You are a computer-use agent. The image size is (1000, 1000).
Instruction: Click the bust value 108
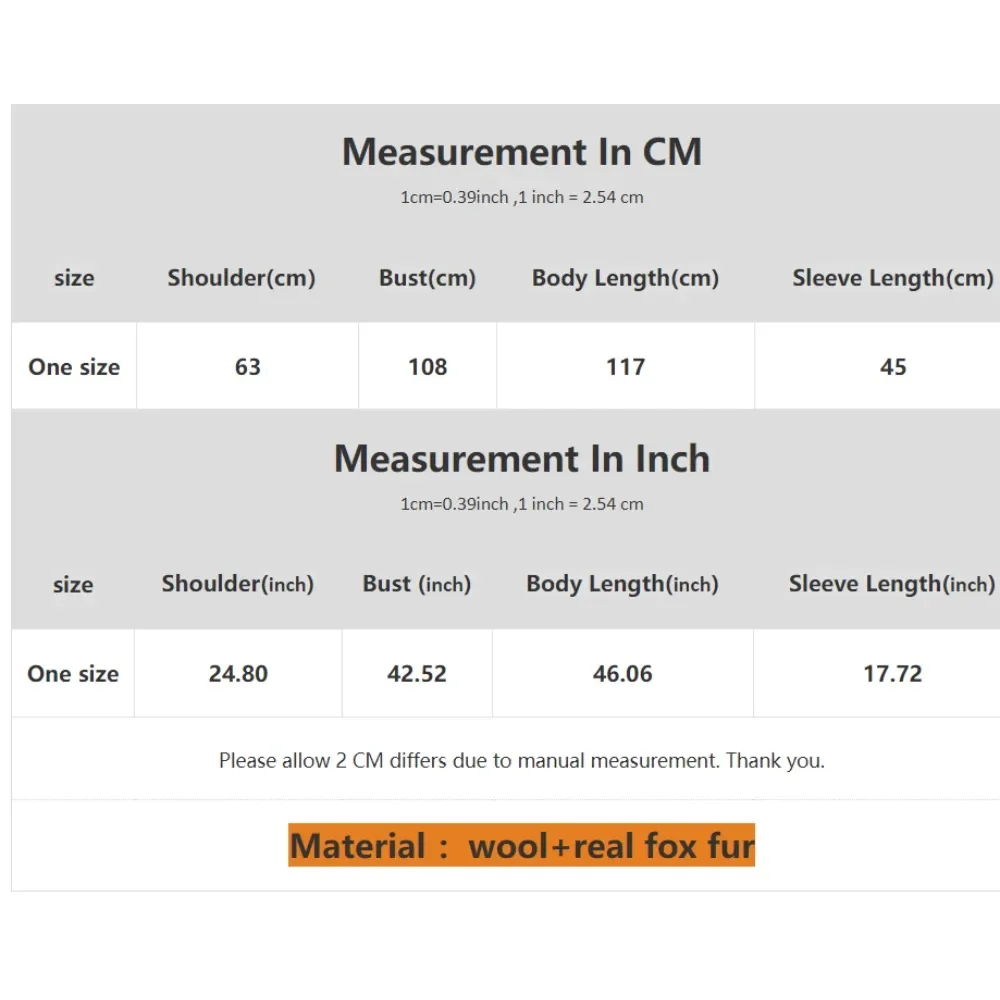pos(427,367)
